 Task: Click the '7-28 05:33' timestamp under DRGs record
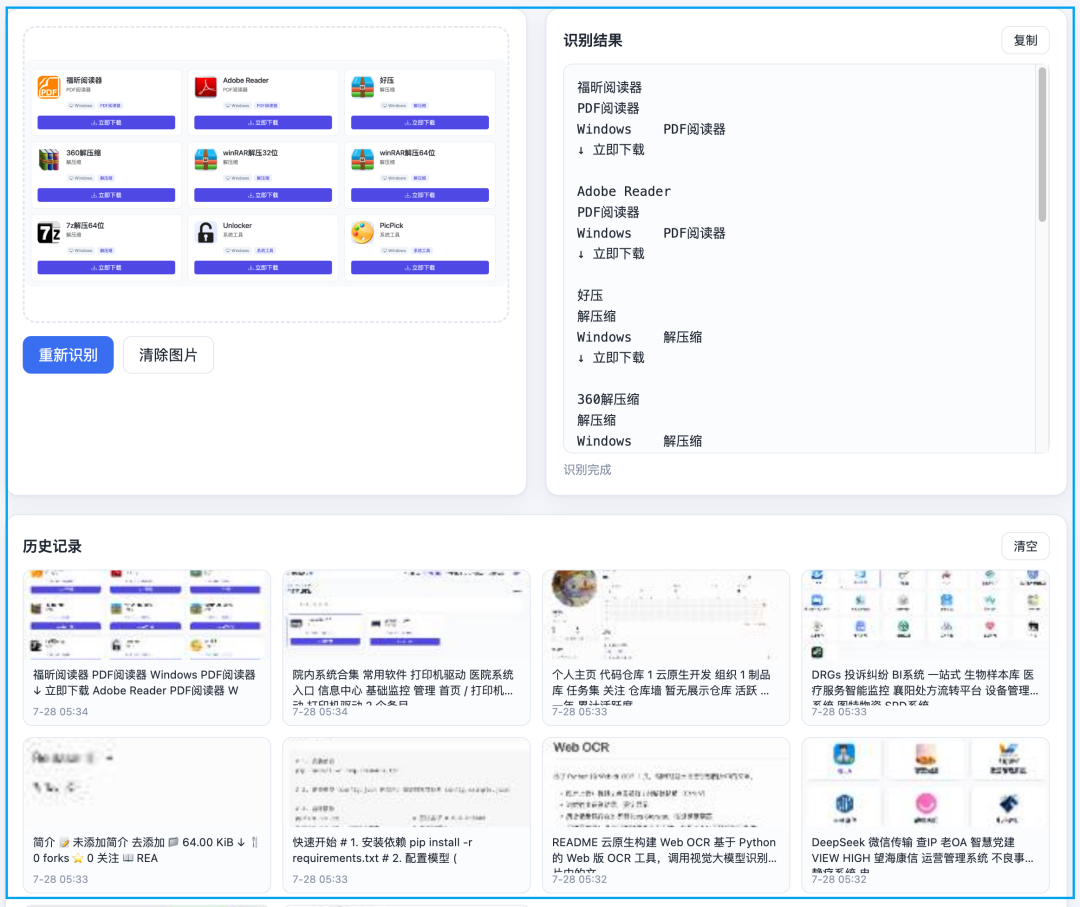tap(839, 711)
